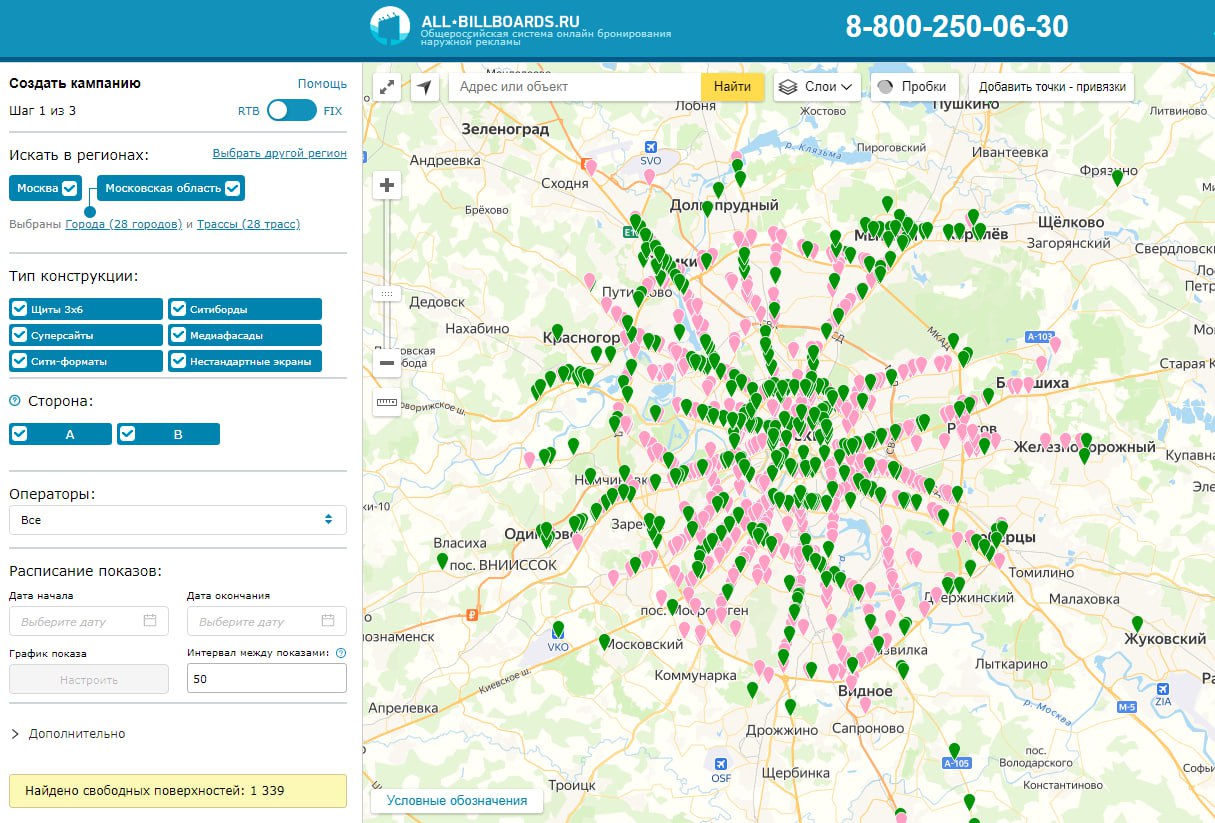Focus the Адрес или объект search field
The height and width of the screenshot is (823, 1215).
coord(575,87)
